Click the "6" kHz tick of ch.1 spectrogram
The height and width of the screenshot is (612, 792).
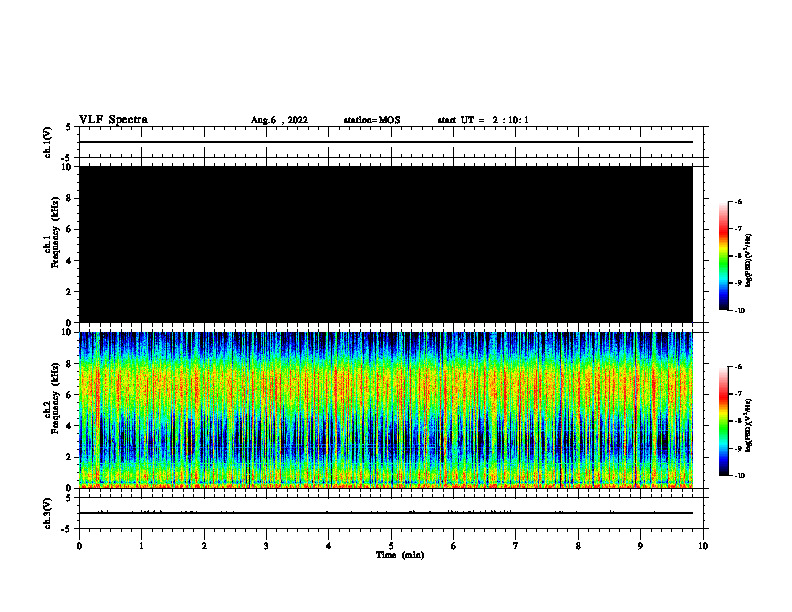[x=69, y=229]
